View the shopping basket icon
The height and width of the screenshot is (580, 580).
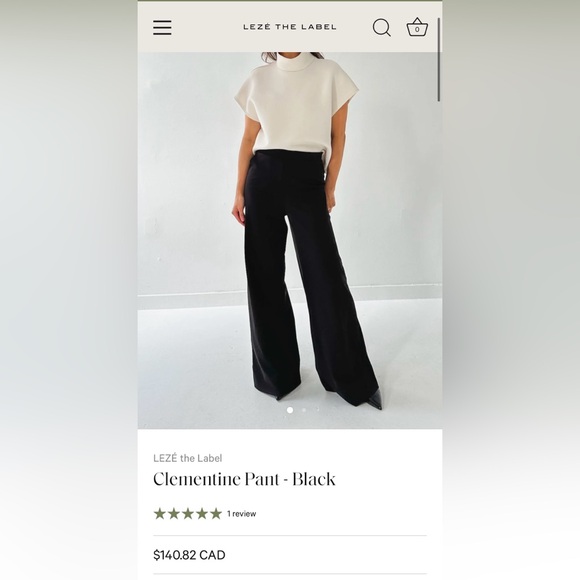coord(417,27)
